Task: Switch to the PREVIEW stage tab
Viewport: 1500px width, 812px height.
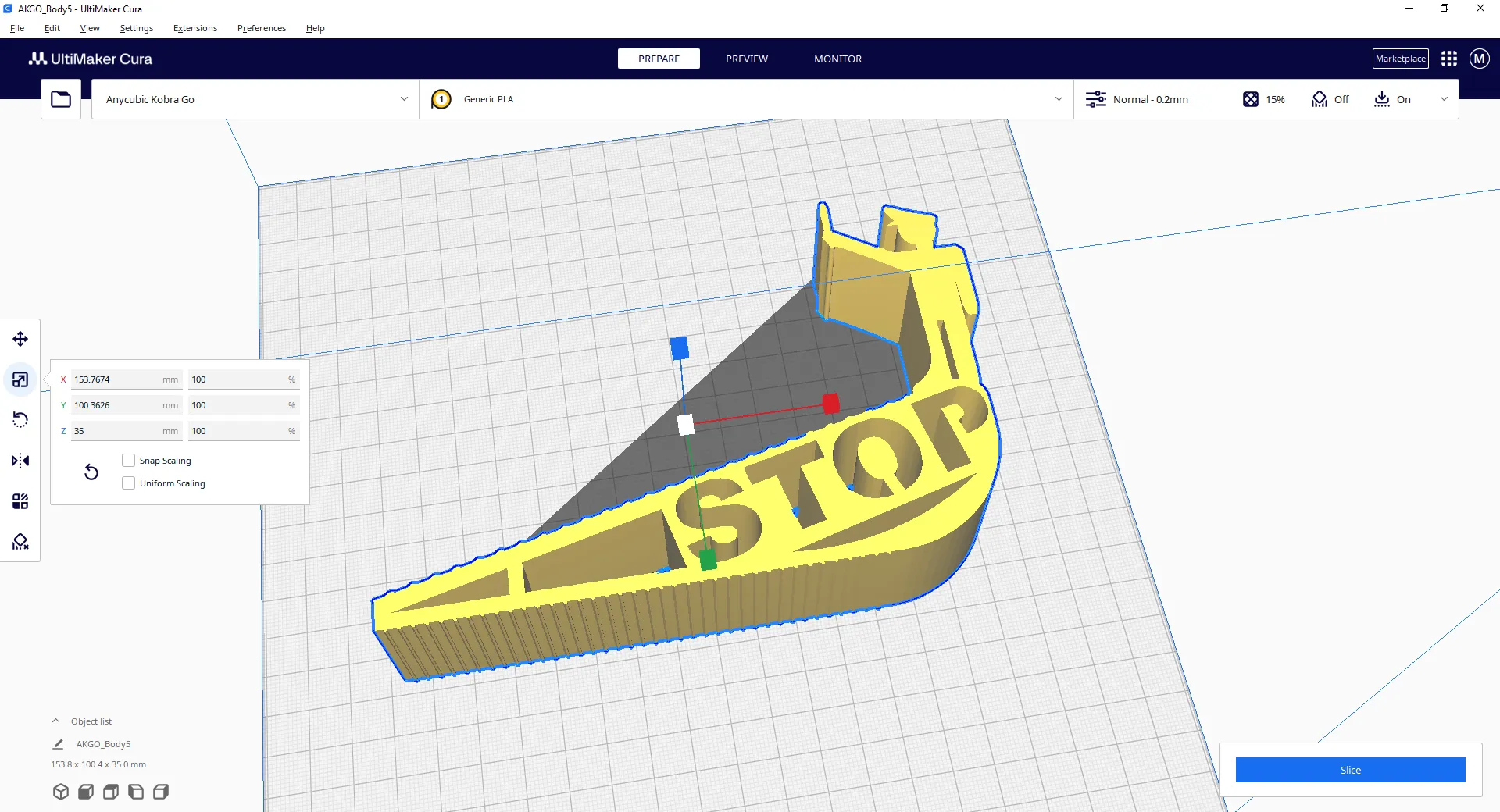Action: pos(746,59)
